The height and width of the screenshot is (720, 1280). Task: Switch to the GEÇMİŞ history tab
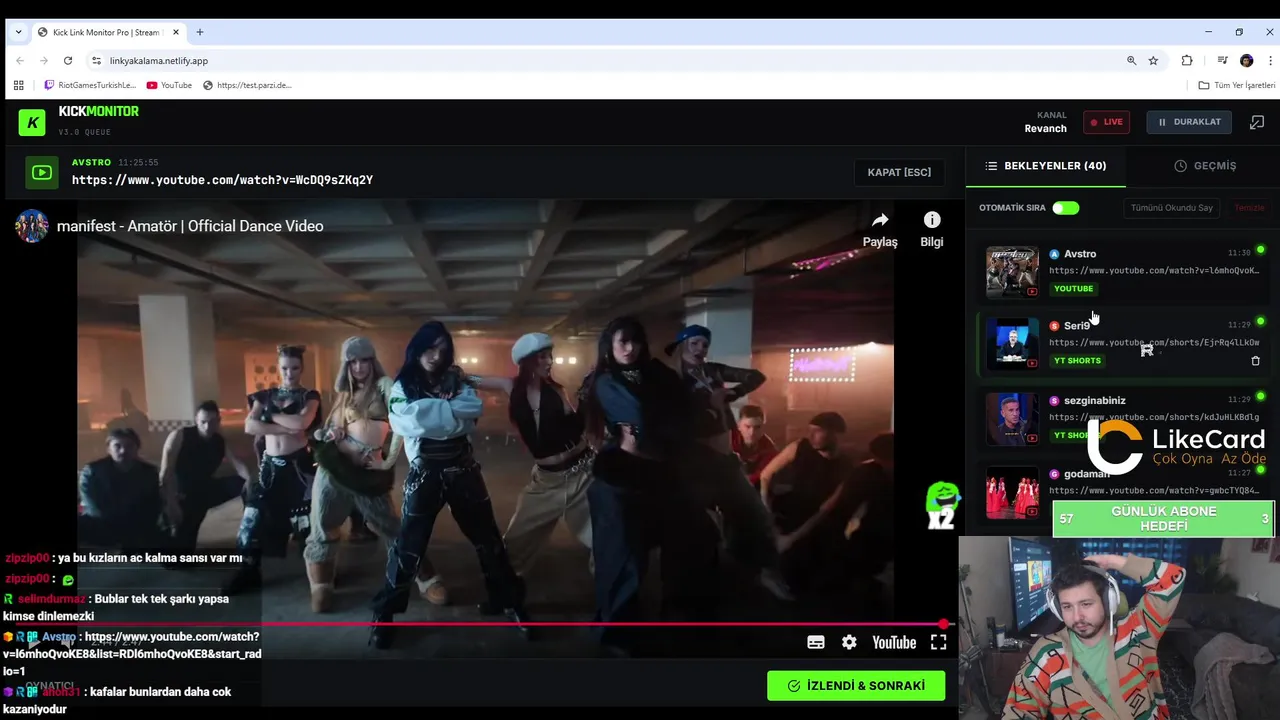click(1205, 166)
